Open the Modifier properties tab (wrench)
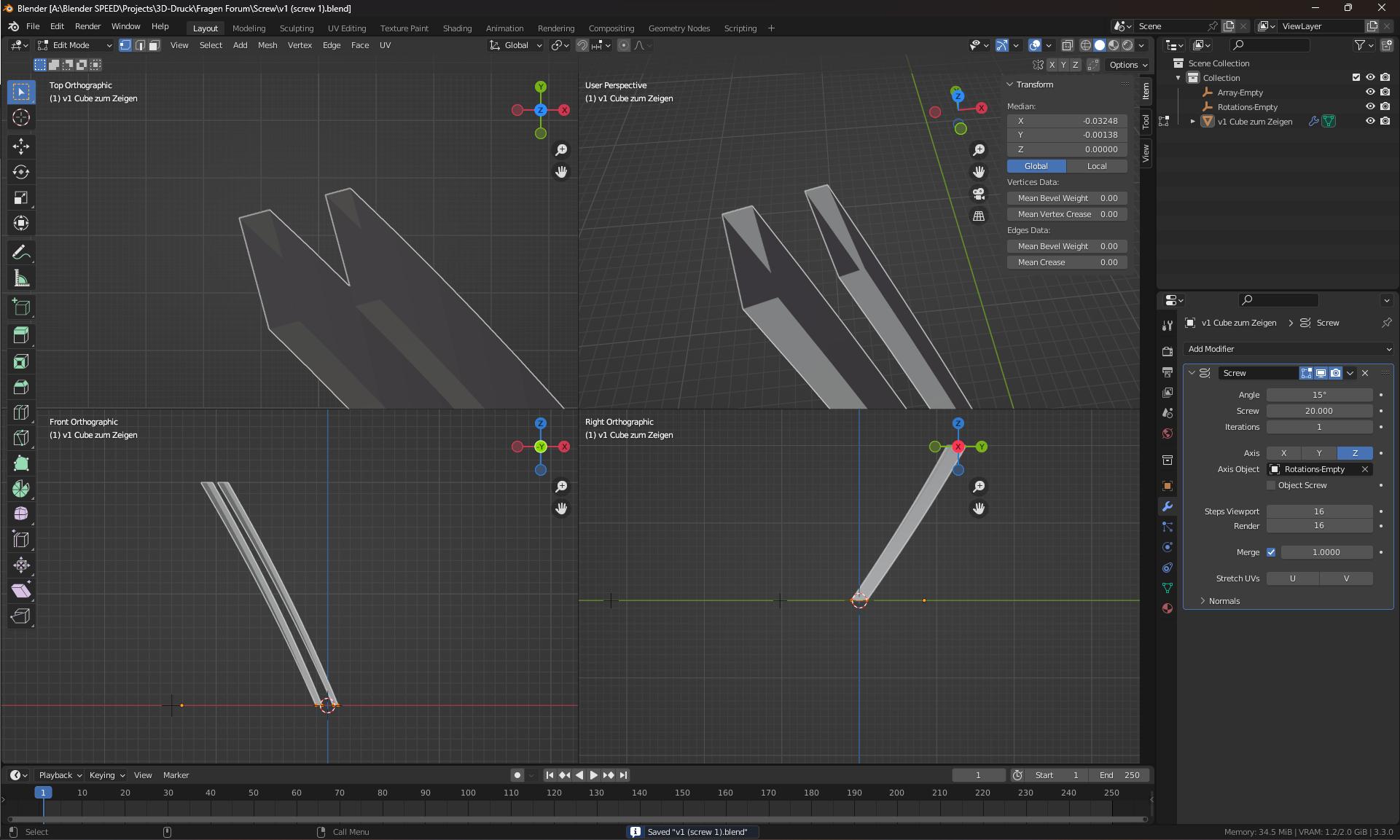 tap(1168, 506)
